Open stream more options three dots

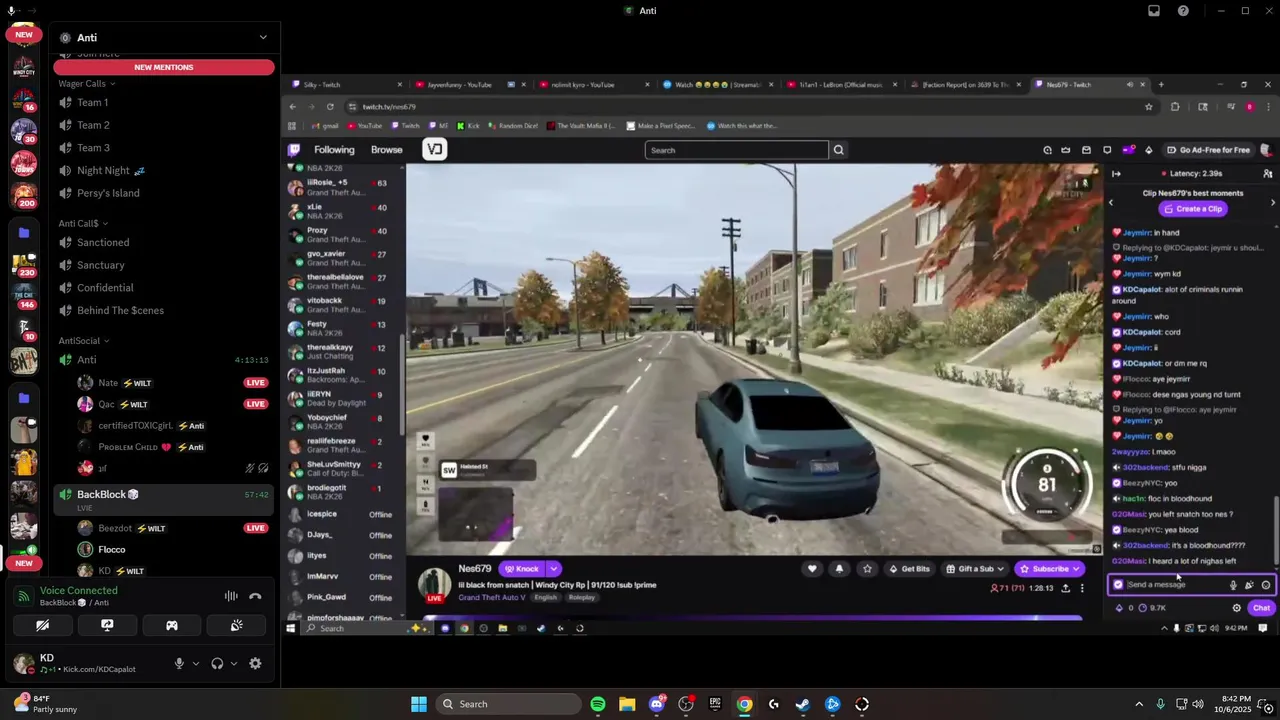click(x=1081, y=588)
